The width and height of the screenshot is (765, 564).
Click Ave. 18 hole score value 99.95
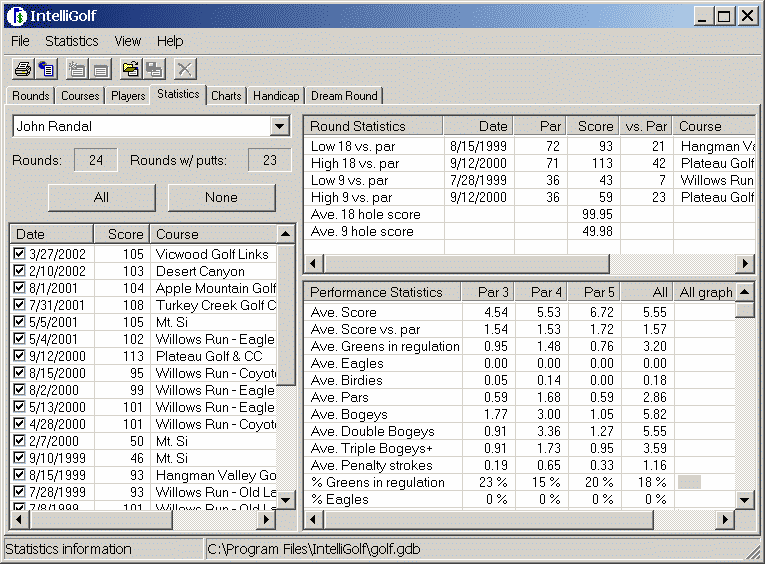(x=597, y=214)
